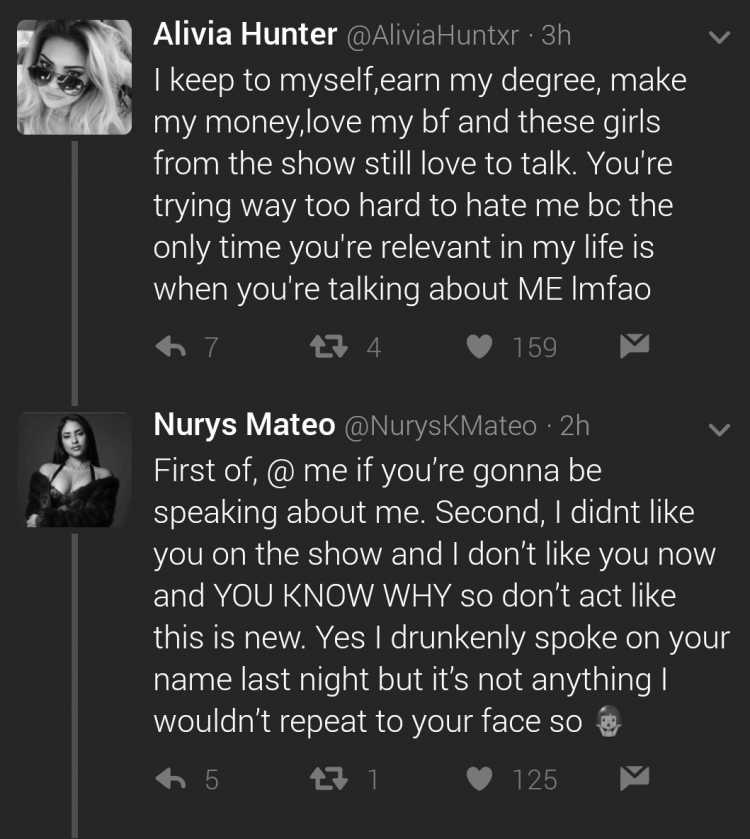Open Nurys Mateo's profile picture
750x839 pixels.
[x=74, y=470]
